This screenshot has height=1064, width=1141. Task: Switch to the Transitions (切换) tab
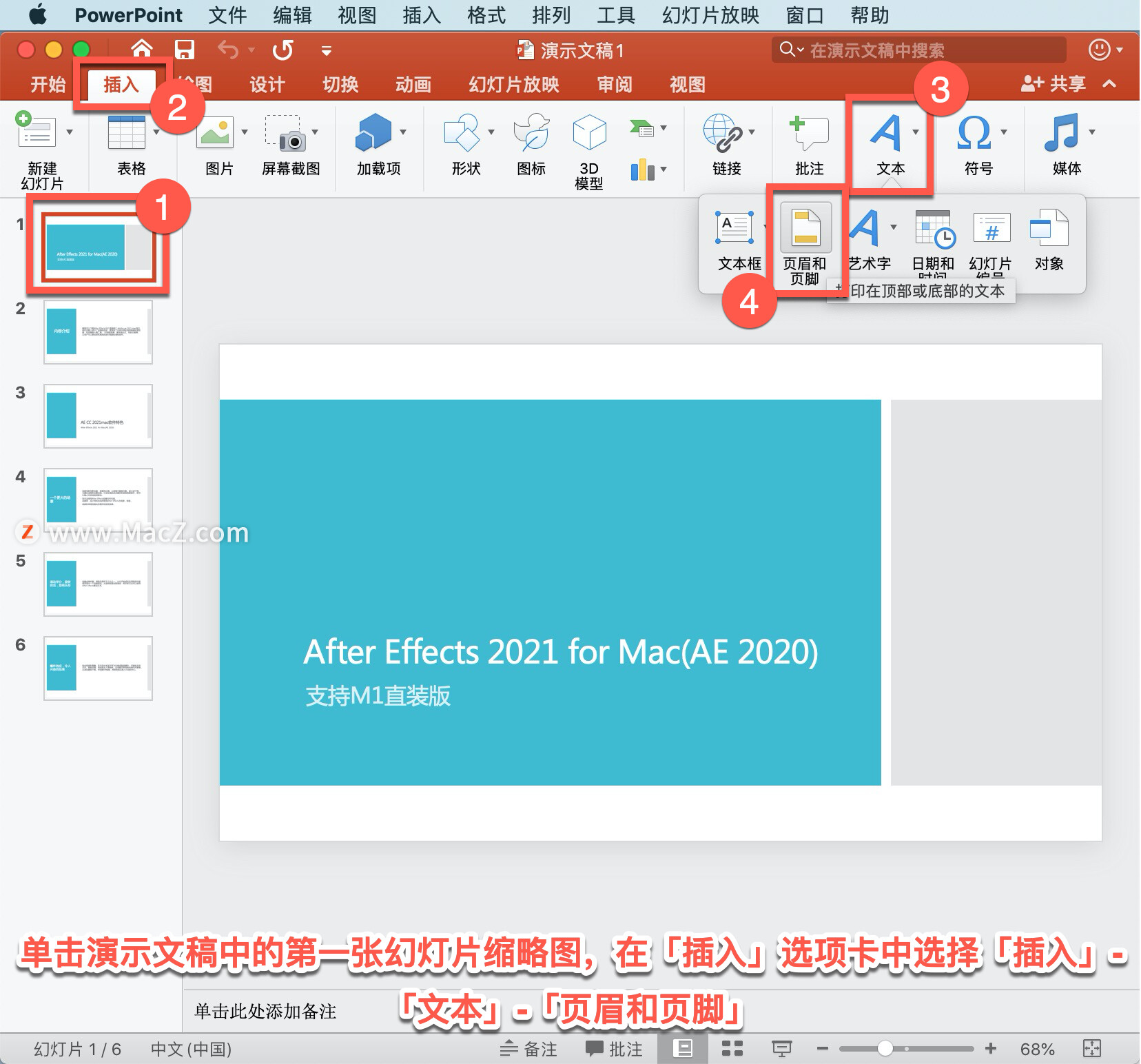[x=340, y=84]
